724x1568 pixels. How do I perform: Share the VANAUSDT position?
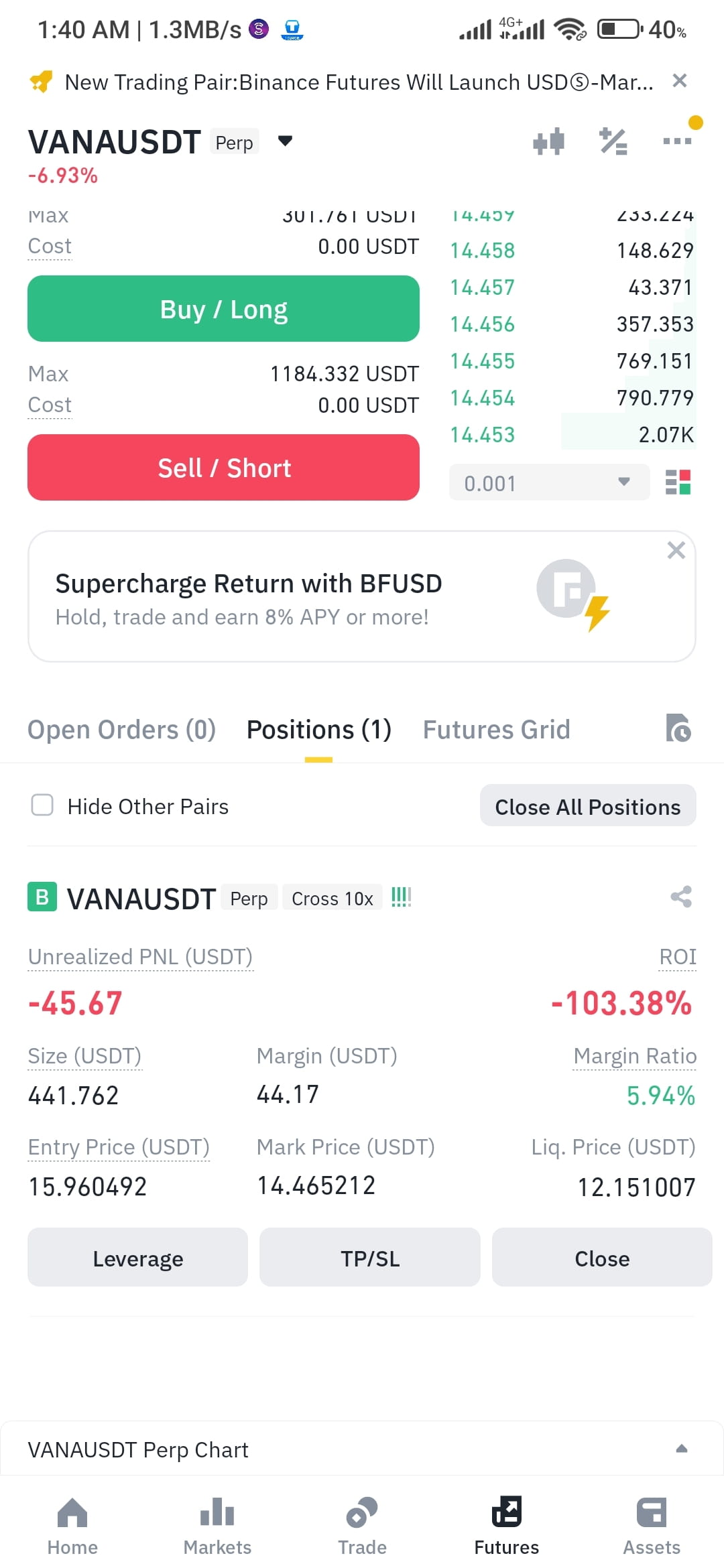click(x=681, y=897)
